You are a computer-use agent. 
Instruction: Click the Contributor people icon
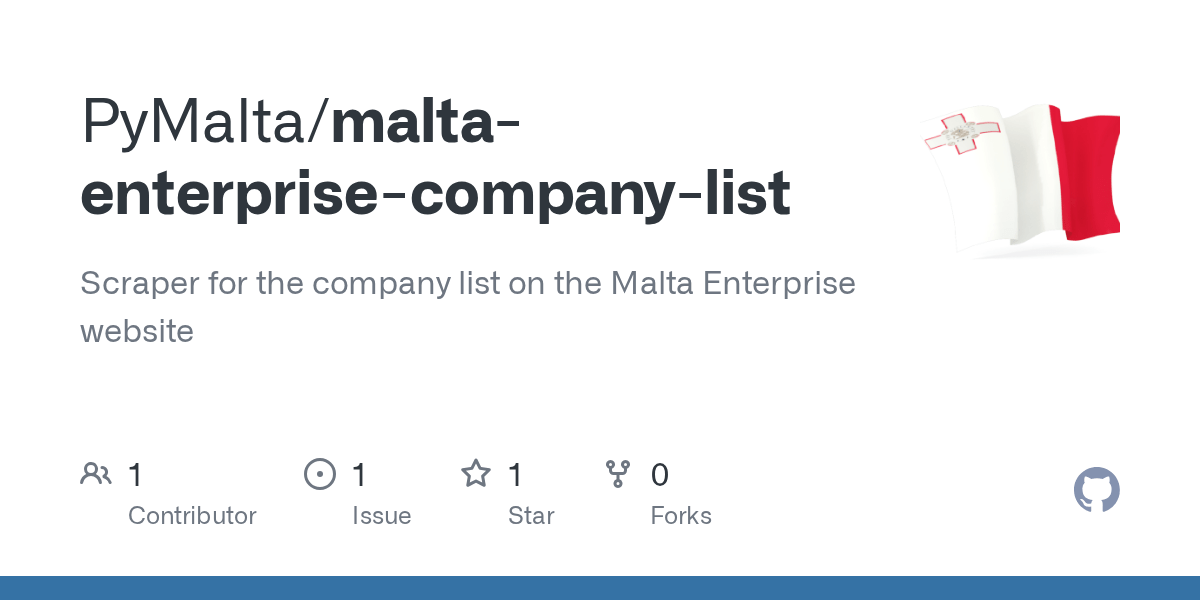[x=96, y=474]
